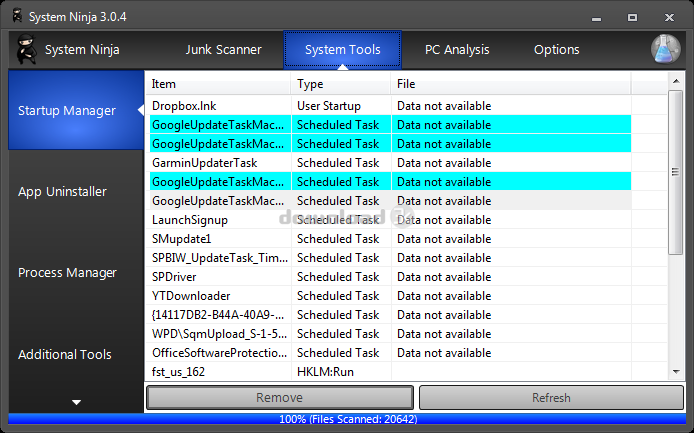Open Process Manager in the sidebar
This screenshot has width=694, height=433.
tap(67, 273)
